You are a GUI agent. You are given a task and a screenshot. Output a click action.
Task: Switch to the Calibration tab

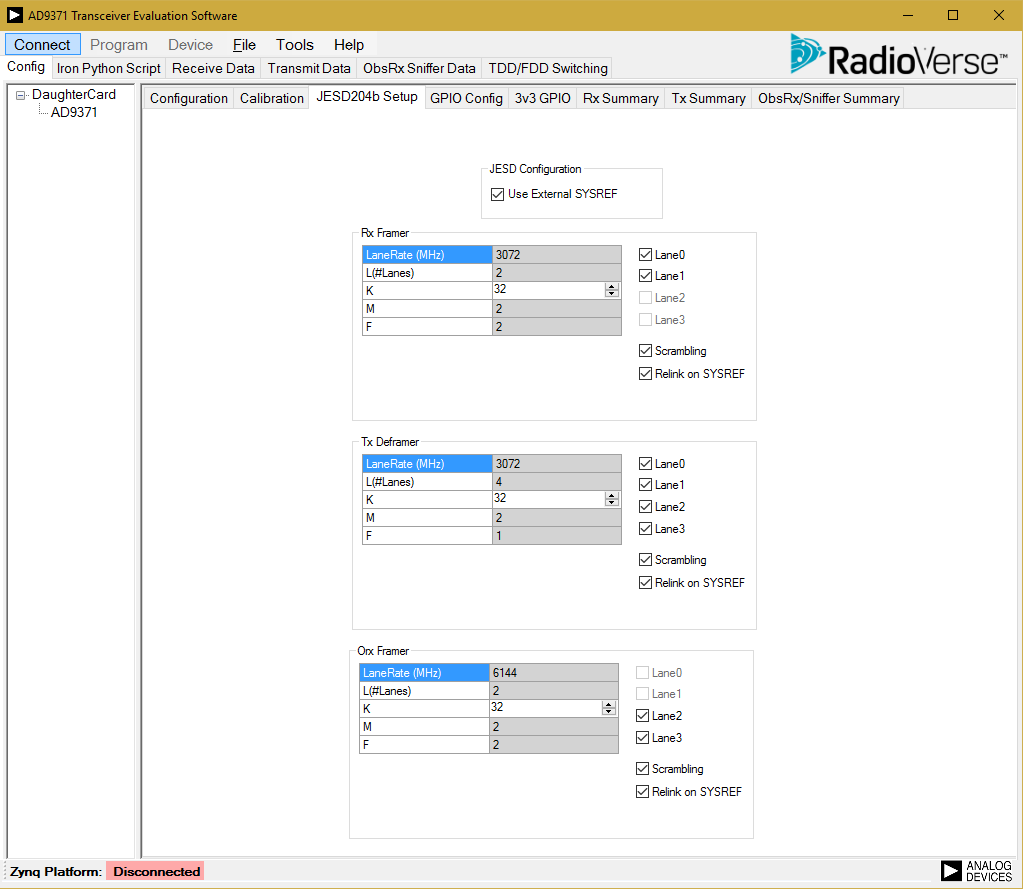(271, 98)
